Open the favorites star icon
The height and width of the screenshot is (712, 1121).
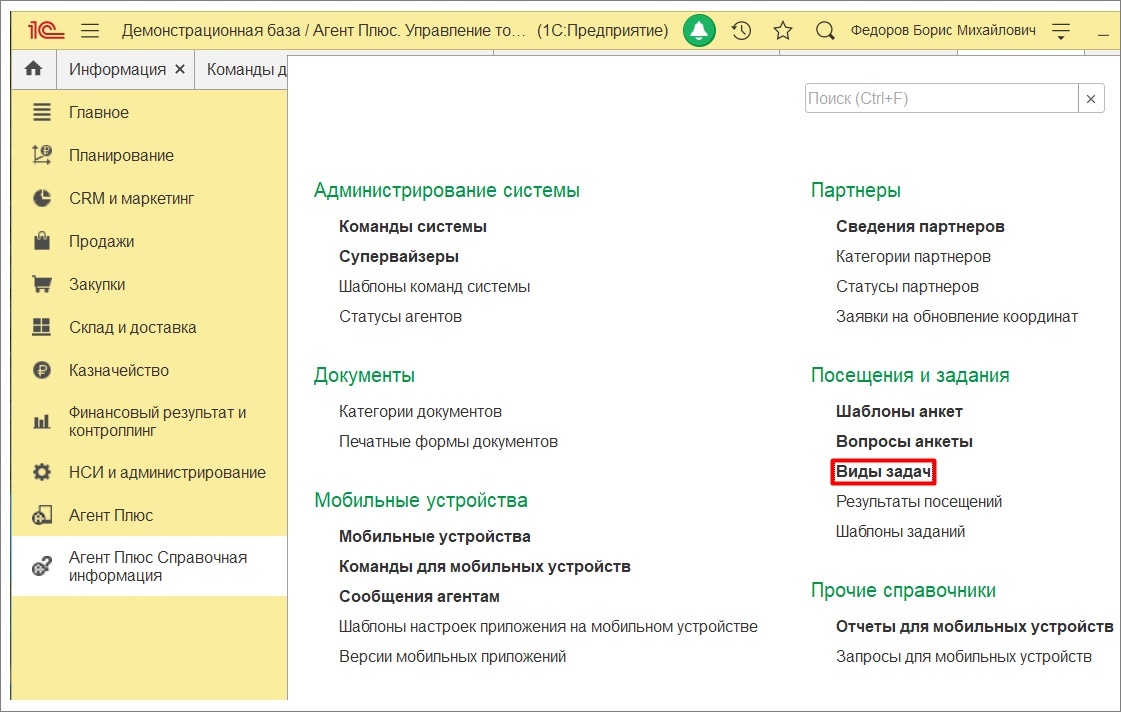click(x=783, y=31)
